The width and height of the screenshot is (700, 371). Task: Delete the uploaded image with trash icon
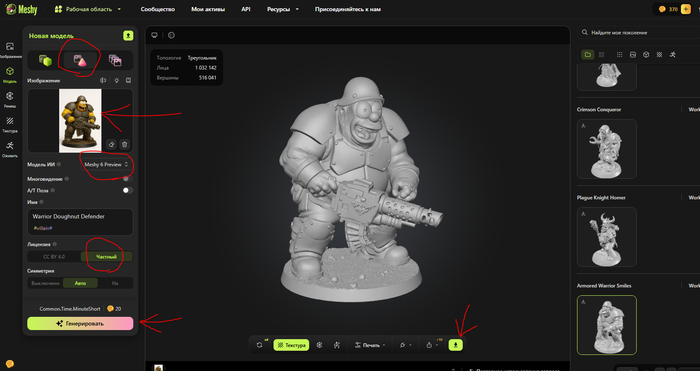click(x=125, y=144)
